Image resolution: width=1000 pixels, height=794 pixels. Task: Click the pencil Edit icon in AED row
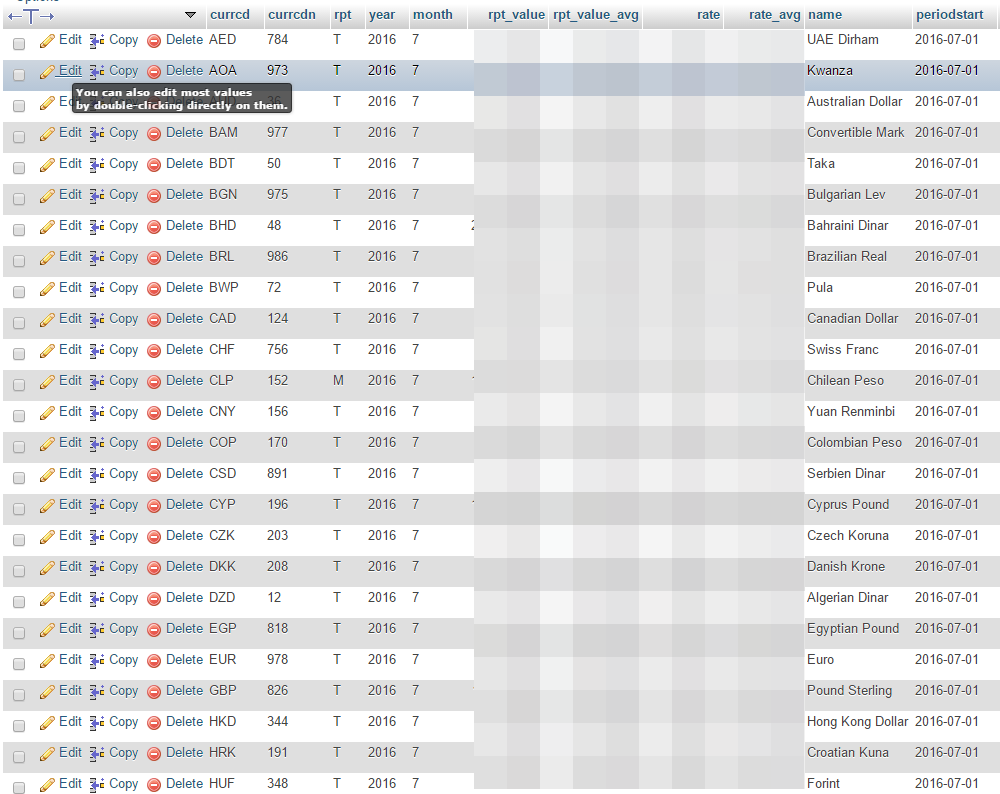coord(47,41)
